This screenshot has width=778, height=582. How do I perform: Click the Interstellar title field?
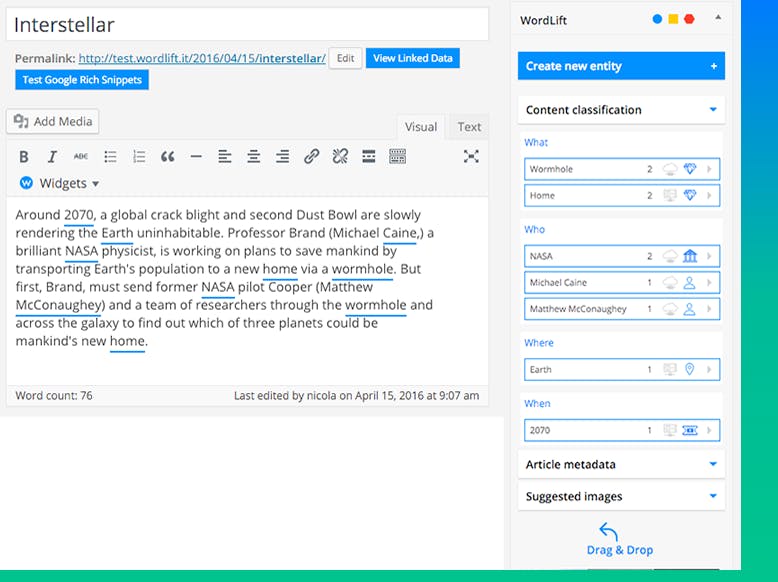pyautogui.click(x=247, y=24)
